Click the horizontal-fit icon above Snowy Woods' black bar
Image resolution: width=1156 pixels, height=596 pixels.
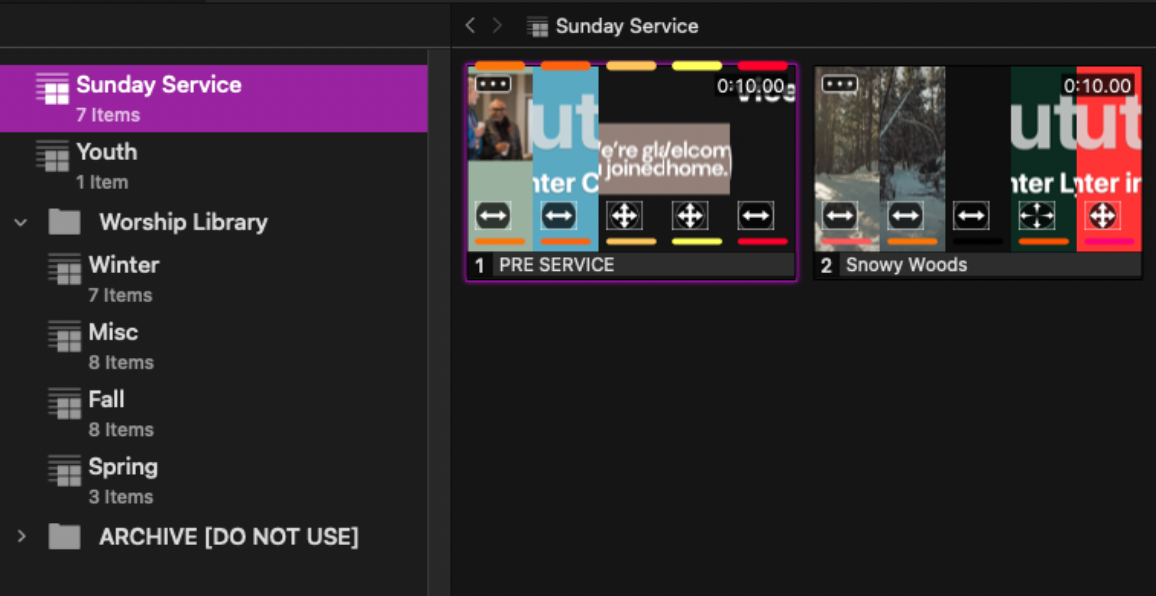coord(970,215)
